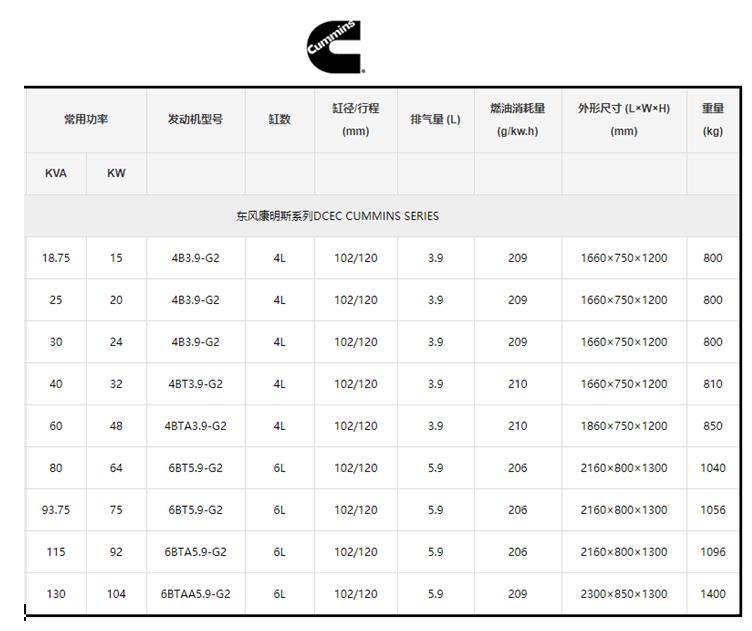Select the '排气量 (L)' header

point(435,120)
